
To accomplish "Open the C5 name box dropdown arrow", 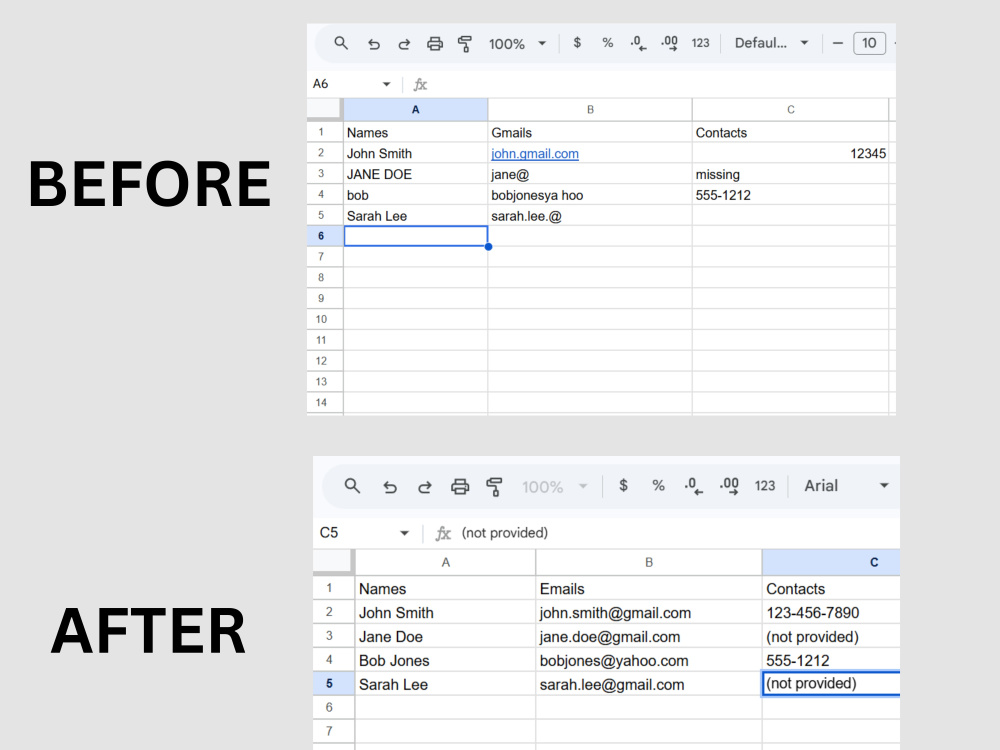I will coord(404,533).
